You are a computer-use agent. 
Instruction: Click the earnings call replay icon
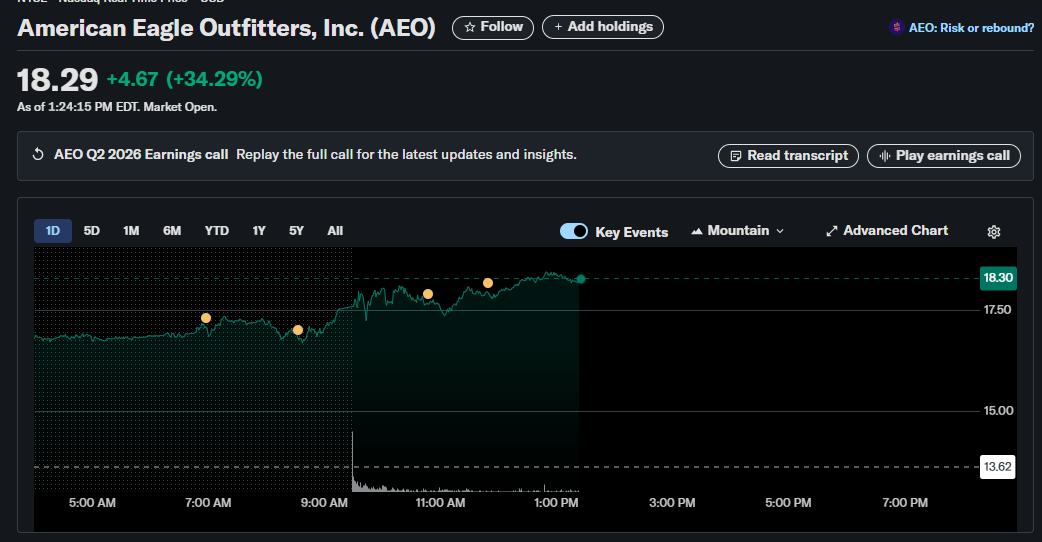(x=38, y=155)
